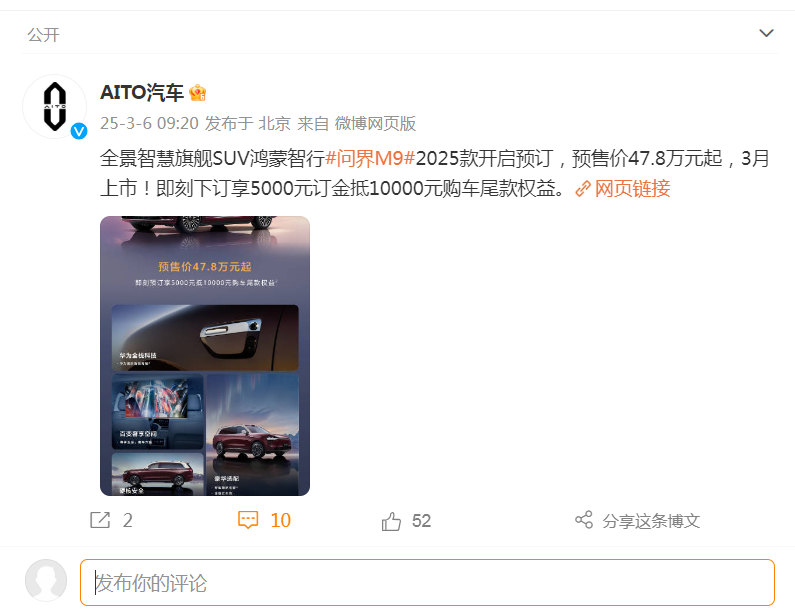Expand the post options chevron
Screen dimensions: 795x609
(766, 33)
